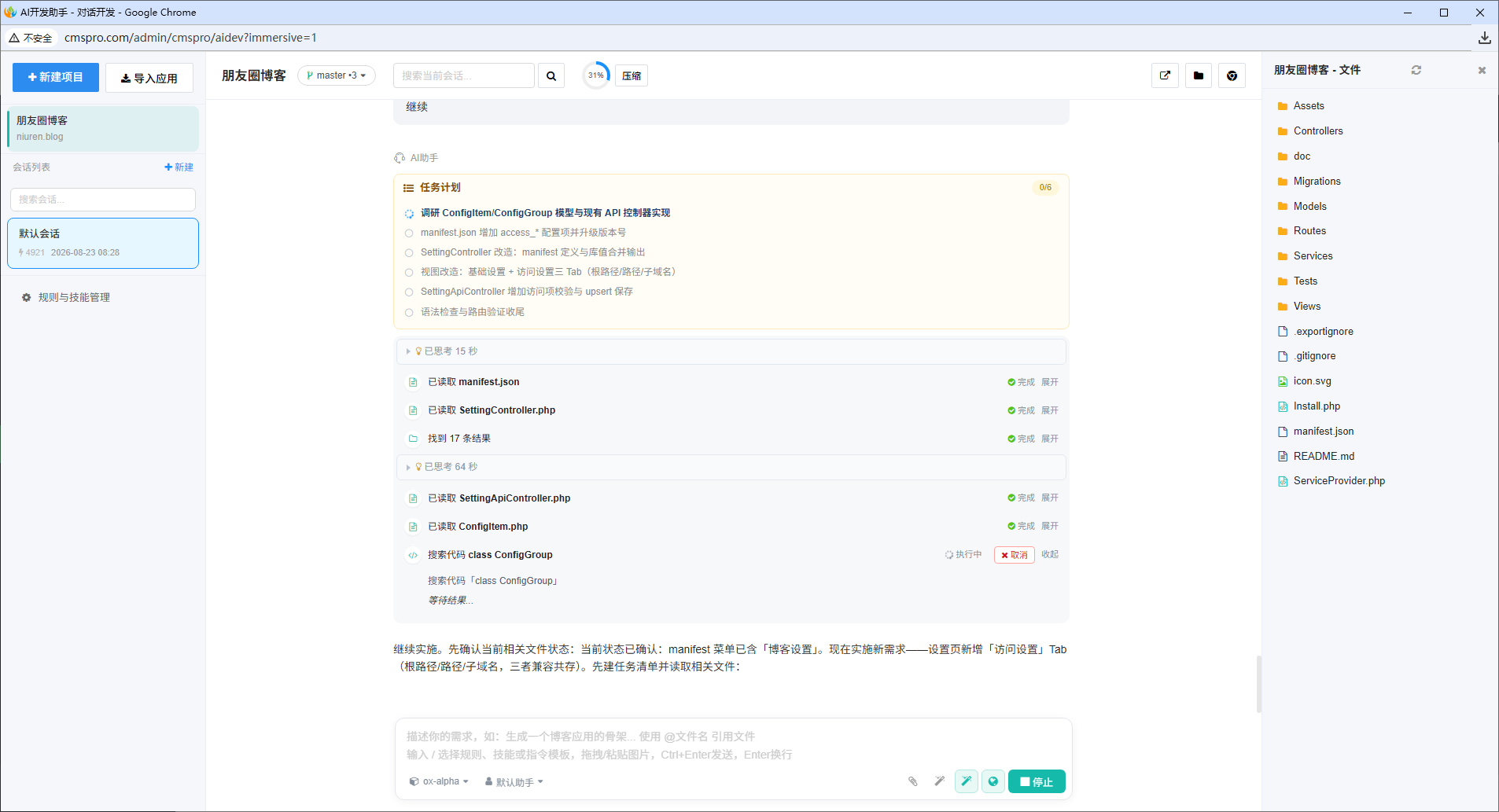
Task: Click the Chrome address bar URL
Action: coord(190,38)
